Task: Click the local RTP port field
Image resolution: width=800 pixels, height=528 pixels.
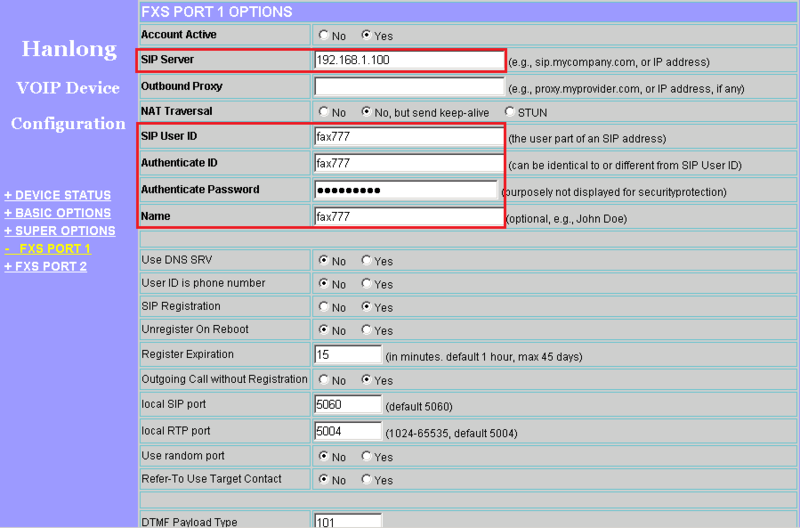Action: (x=348, y=431)
